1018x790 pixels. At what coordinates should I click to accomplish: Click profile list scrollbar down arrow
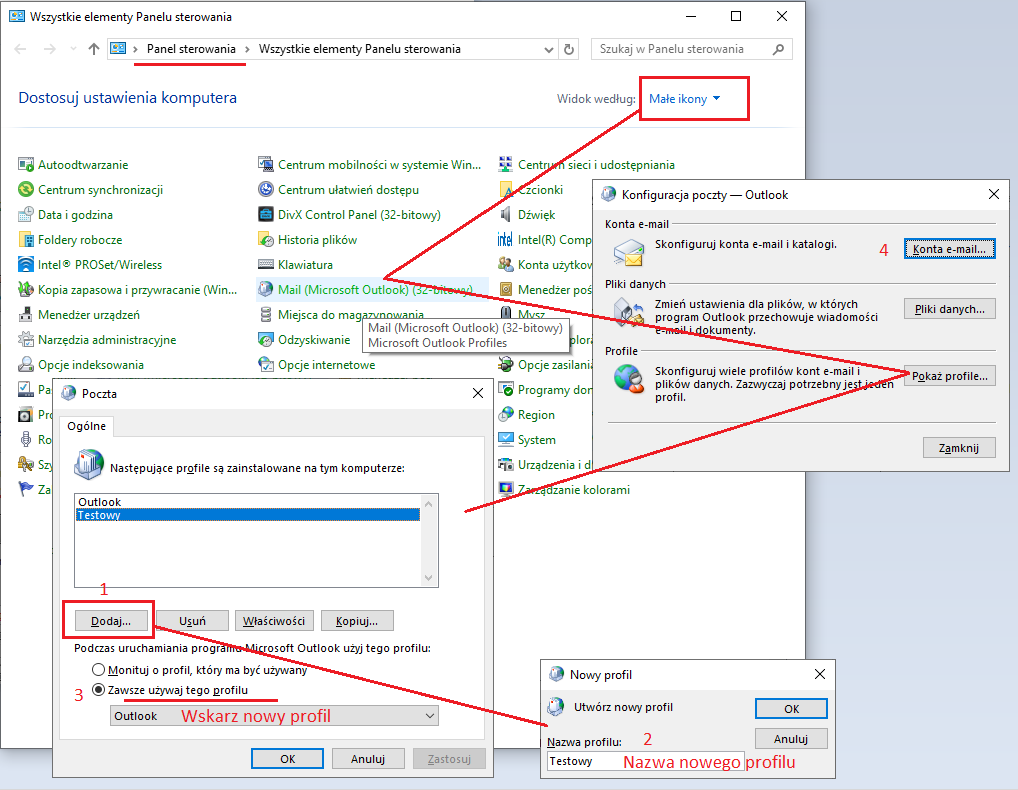point(428,578)
